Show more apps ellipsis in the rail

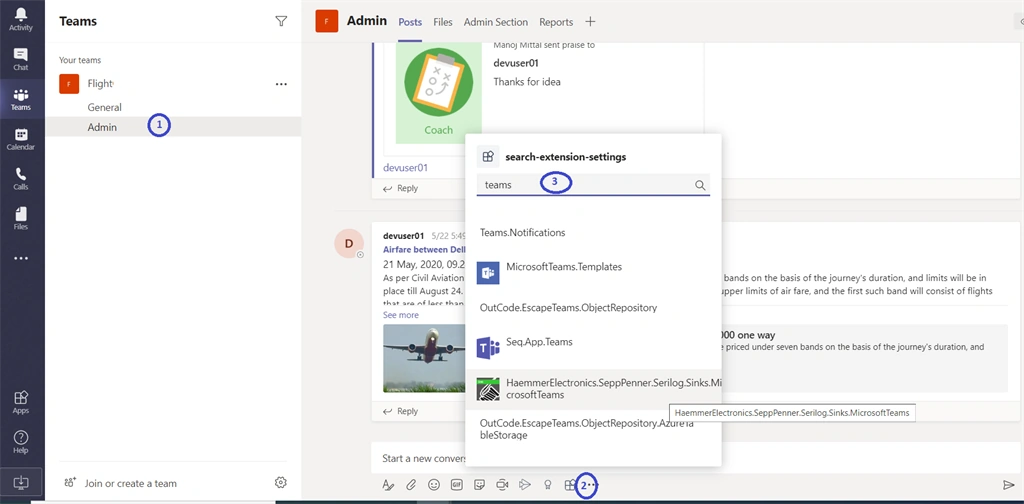21,259
